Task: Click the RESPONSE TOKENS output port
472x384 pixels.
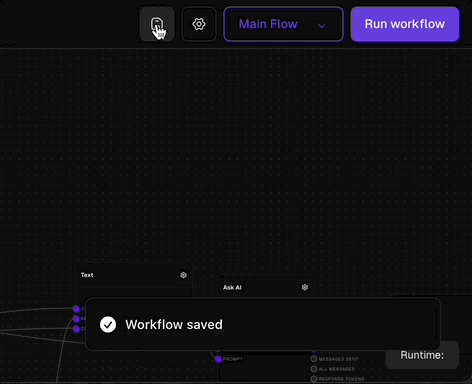Action: (314, 379)
